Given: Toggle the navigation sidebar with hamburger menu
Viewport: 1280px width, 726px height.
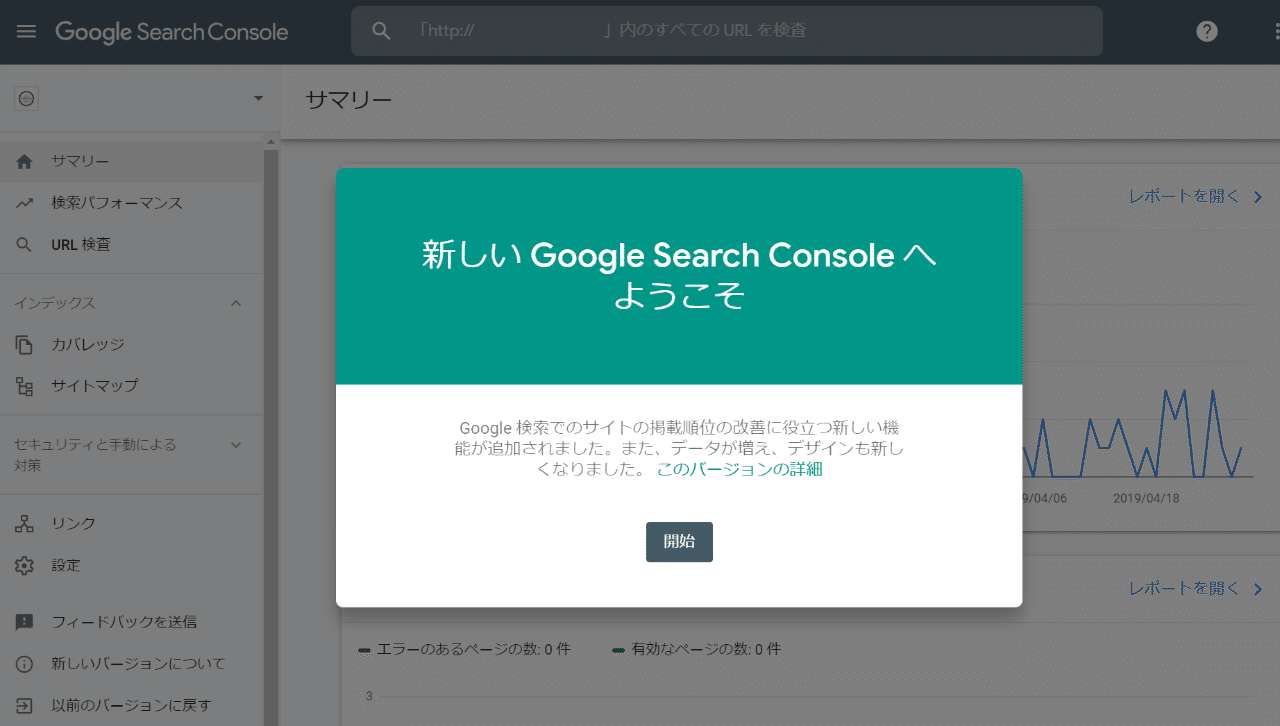Looking at the screenshot, I should pyautogui.click(x=26, y=31).
